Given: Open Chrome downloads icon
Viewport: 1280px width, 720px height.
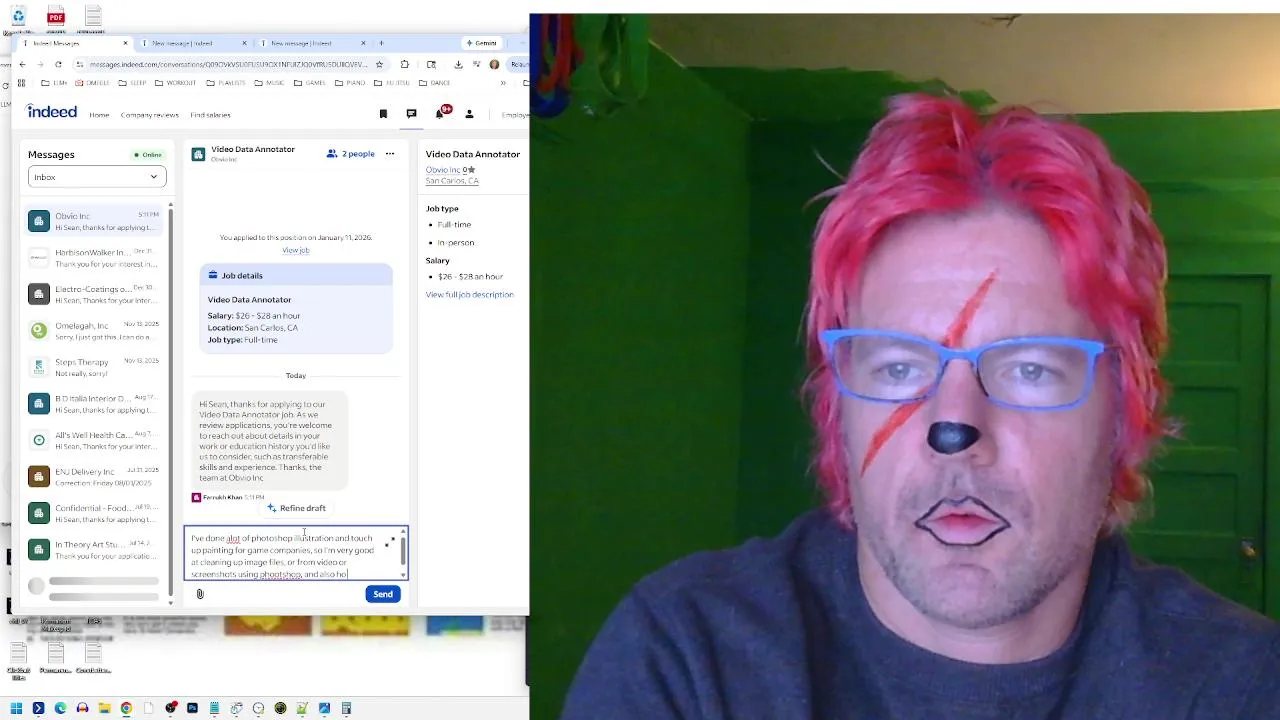Looking at the screenshot, I should coord(458,64).
